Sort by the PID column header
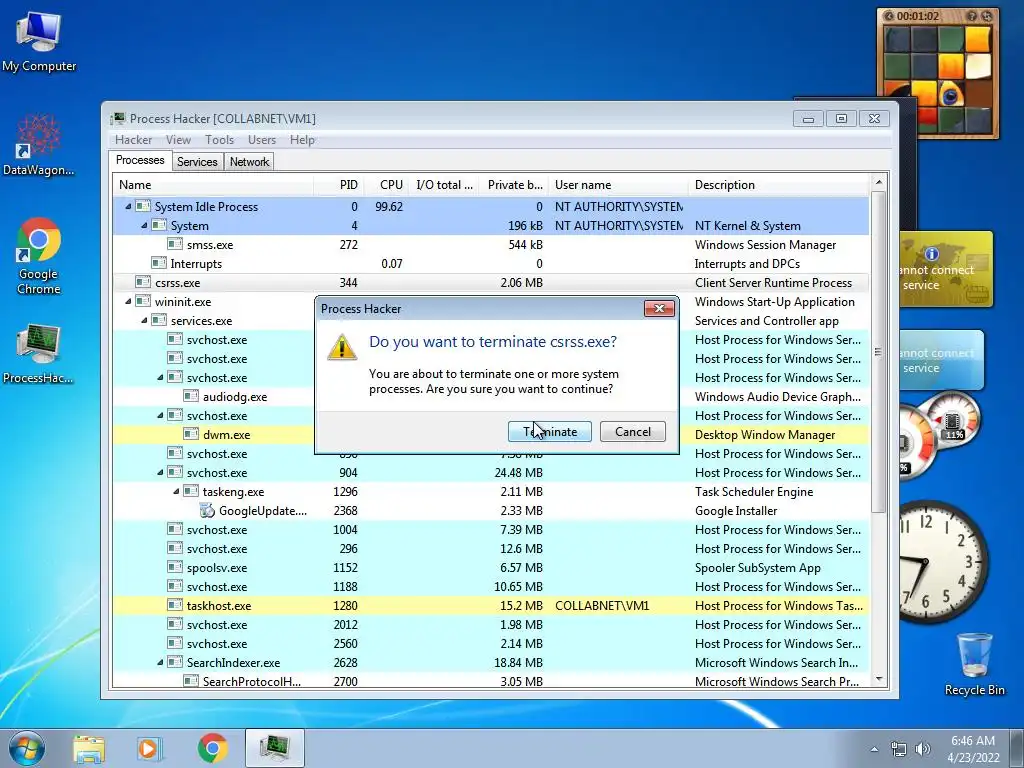 tap(339, 185)
